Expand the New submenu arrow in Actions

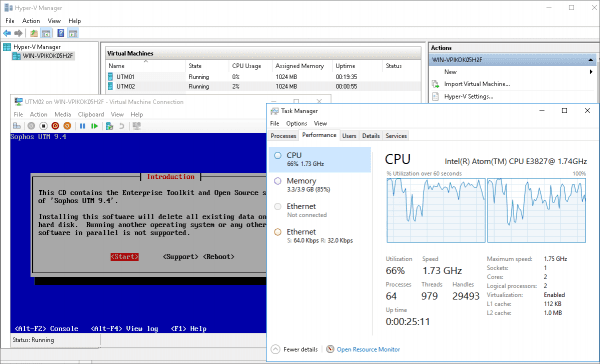(591, 72)
